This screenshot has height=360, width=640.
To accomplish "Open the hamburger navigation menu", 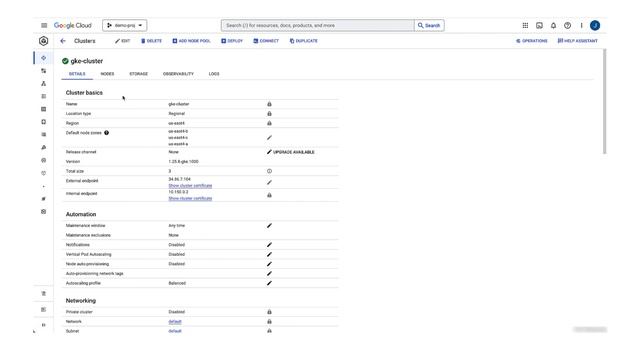I will click(44, 25).
